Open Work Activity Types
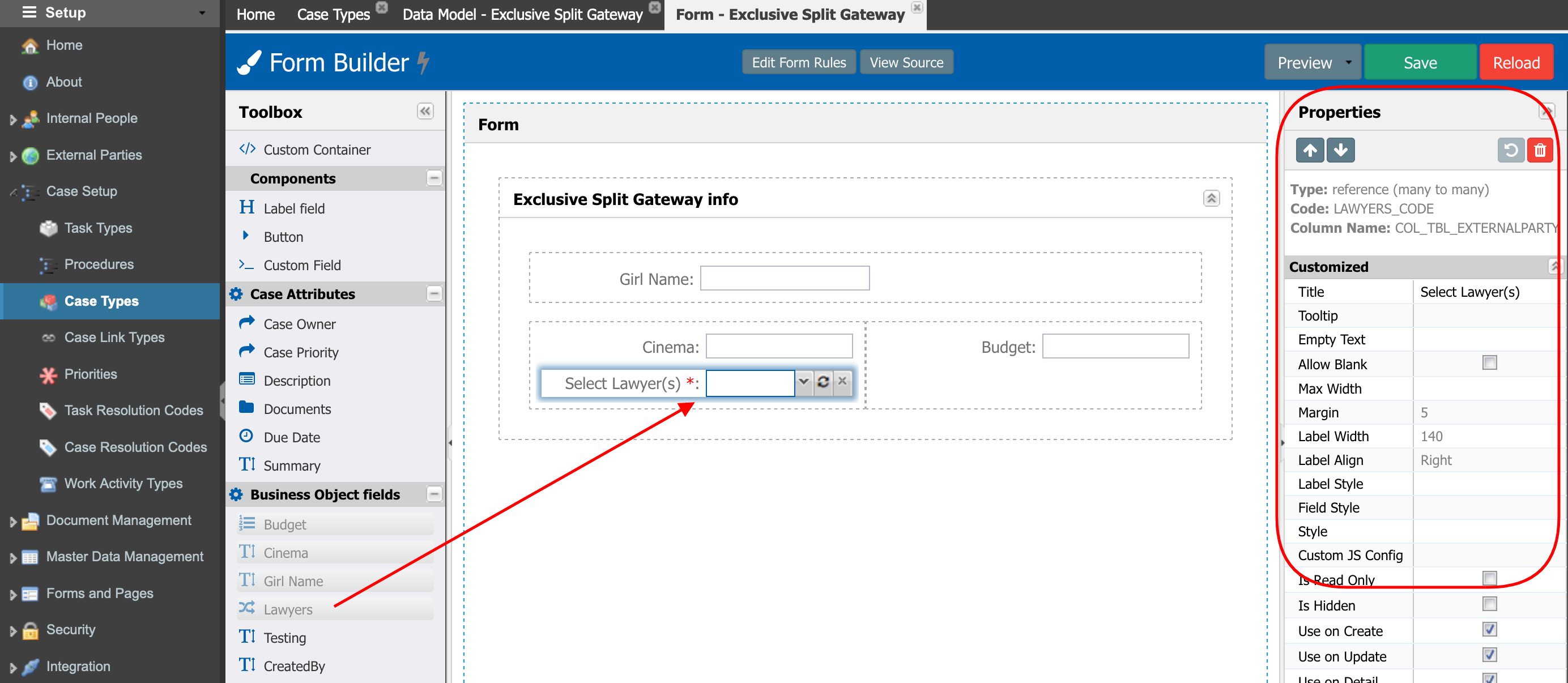 point(123,483)
